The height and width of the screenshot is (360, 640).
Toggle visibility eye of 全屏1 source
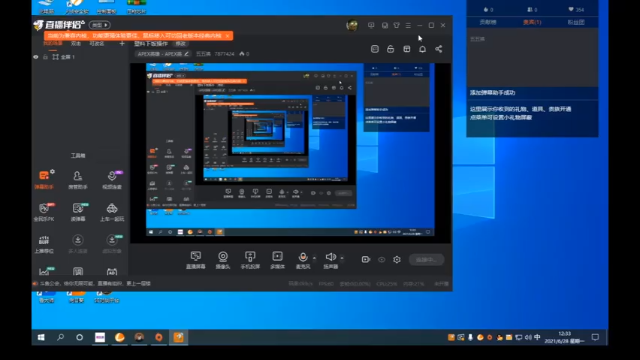[x=36, y=57]
